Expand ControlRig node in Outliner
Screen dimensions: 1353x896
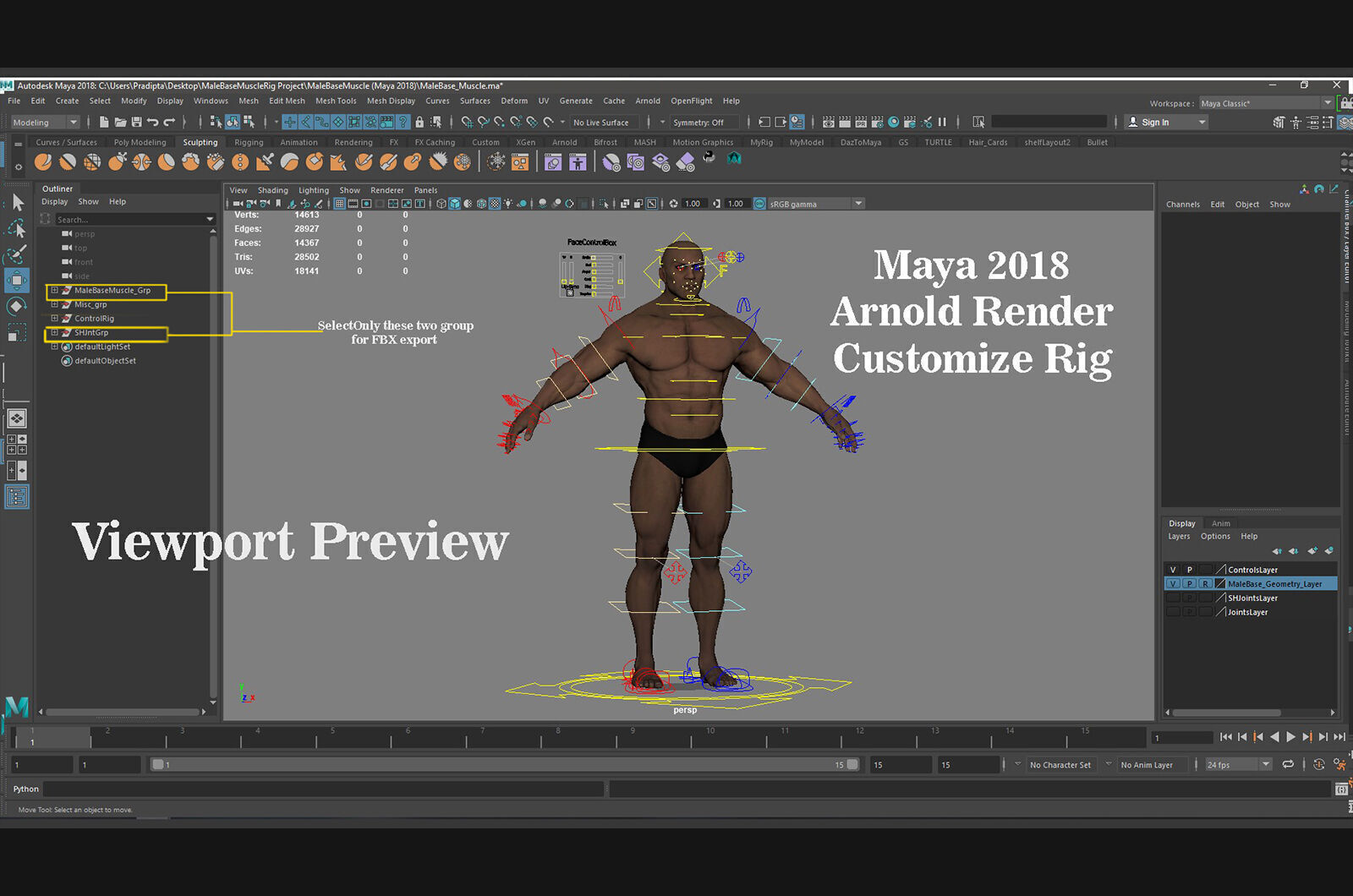click(54, 319)
